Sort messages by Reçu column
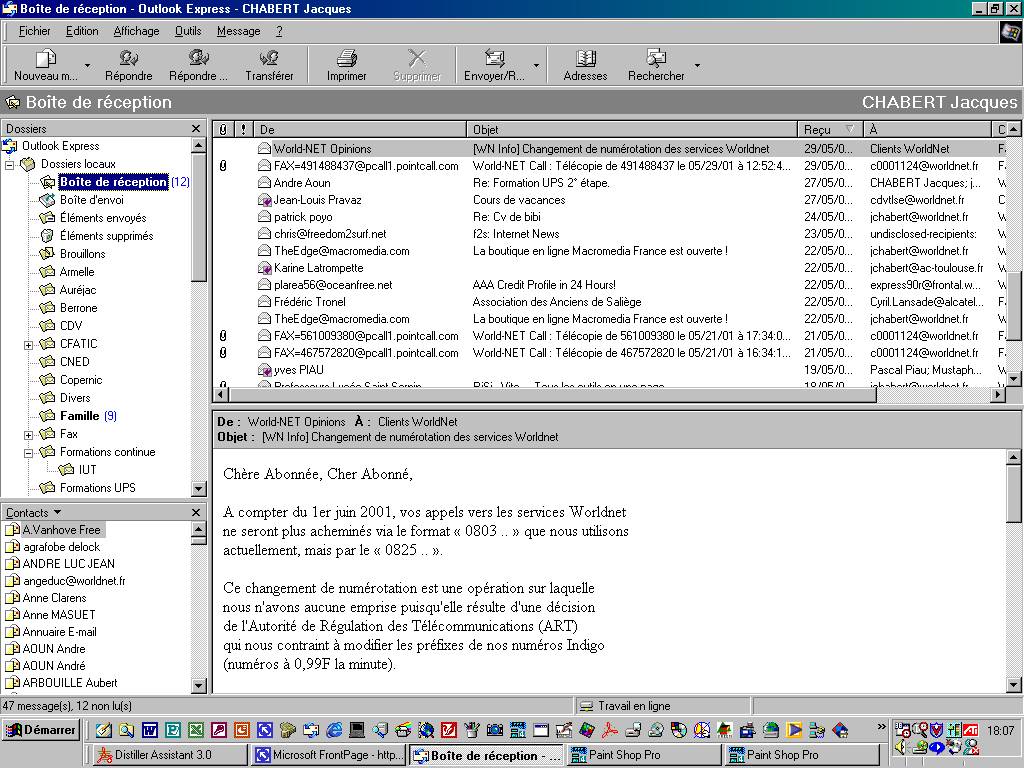 click(x=830, y=129)
